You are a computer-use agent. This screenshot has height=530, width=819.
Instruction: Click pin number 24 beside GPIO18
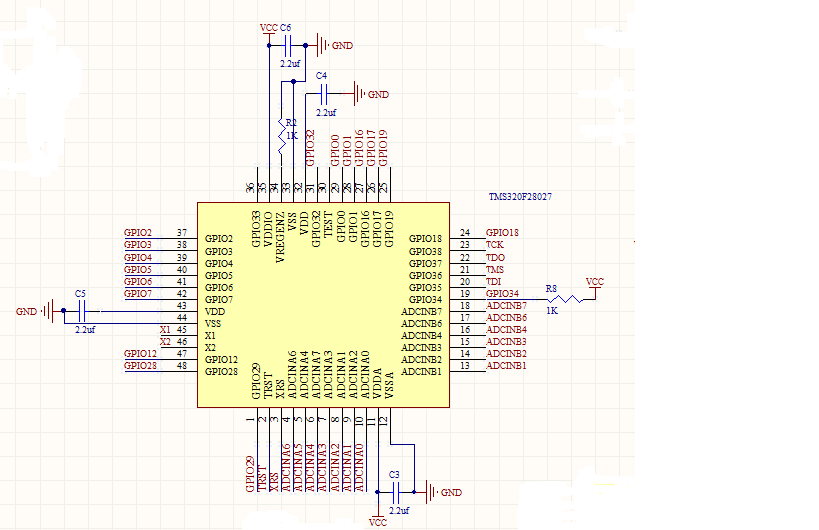click(465, 233)
